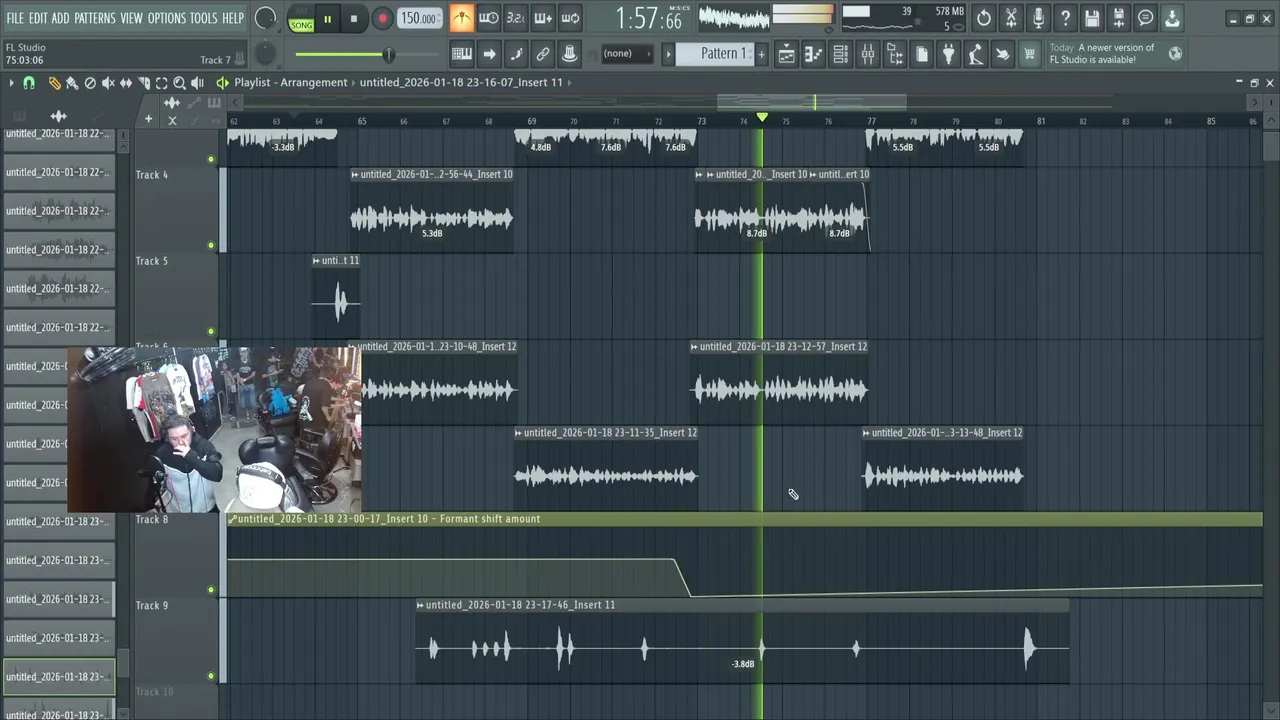
Task: Select the Pattern 1 selector
Action: 714,54
